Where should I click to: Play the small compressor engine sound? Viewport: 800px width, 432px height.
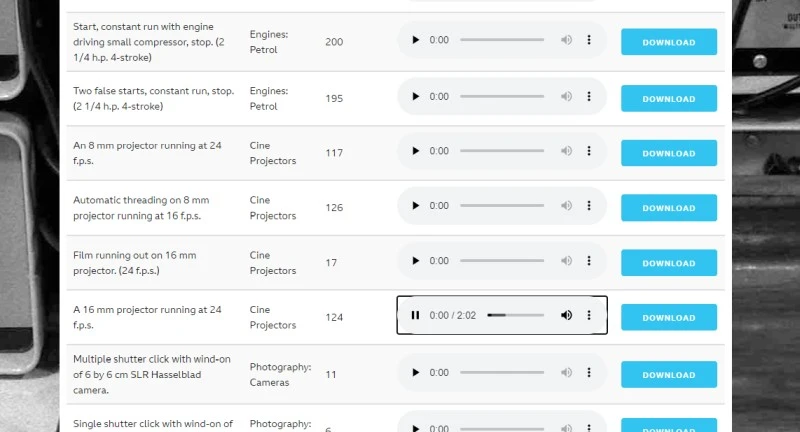(x=415, y=40)
